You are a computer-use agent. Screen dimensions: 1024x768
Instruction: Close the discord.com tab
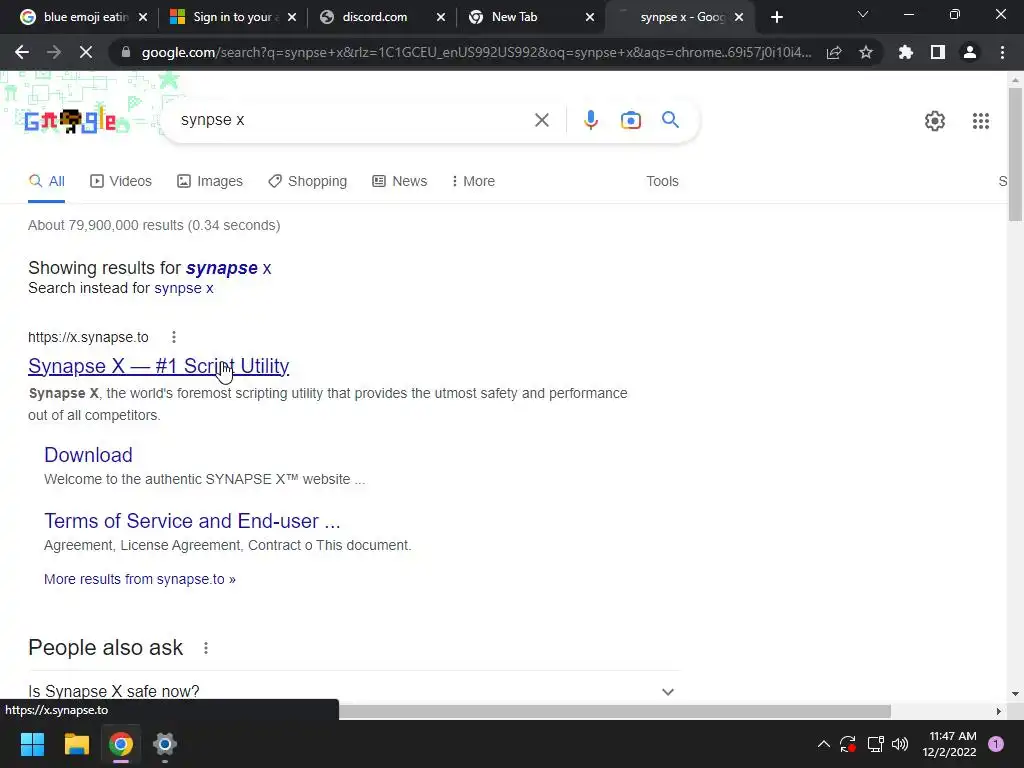click(x=441, y=17)
